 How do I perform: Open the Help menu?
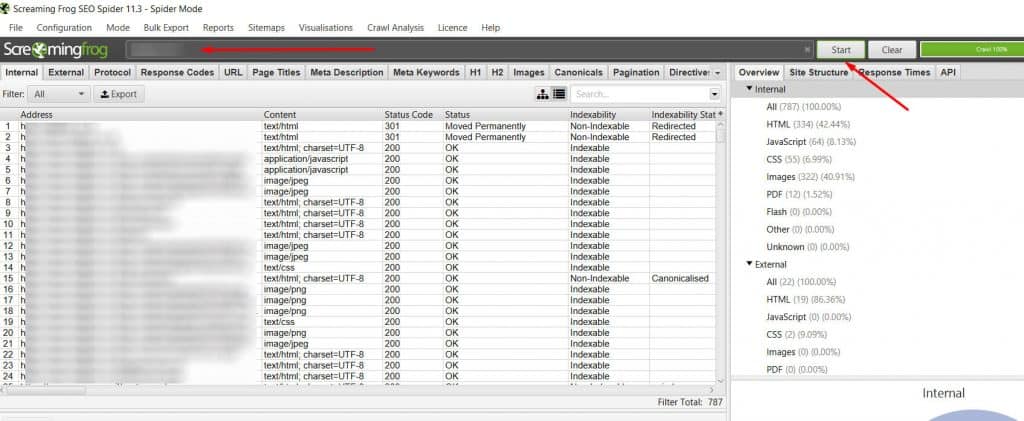490,27
